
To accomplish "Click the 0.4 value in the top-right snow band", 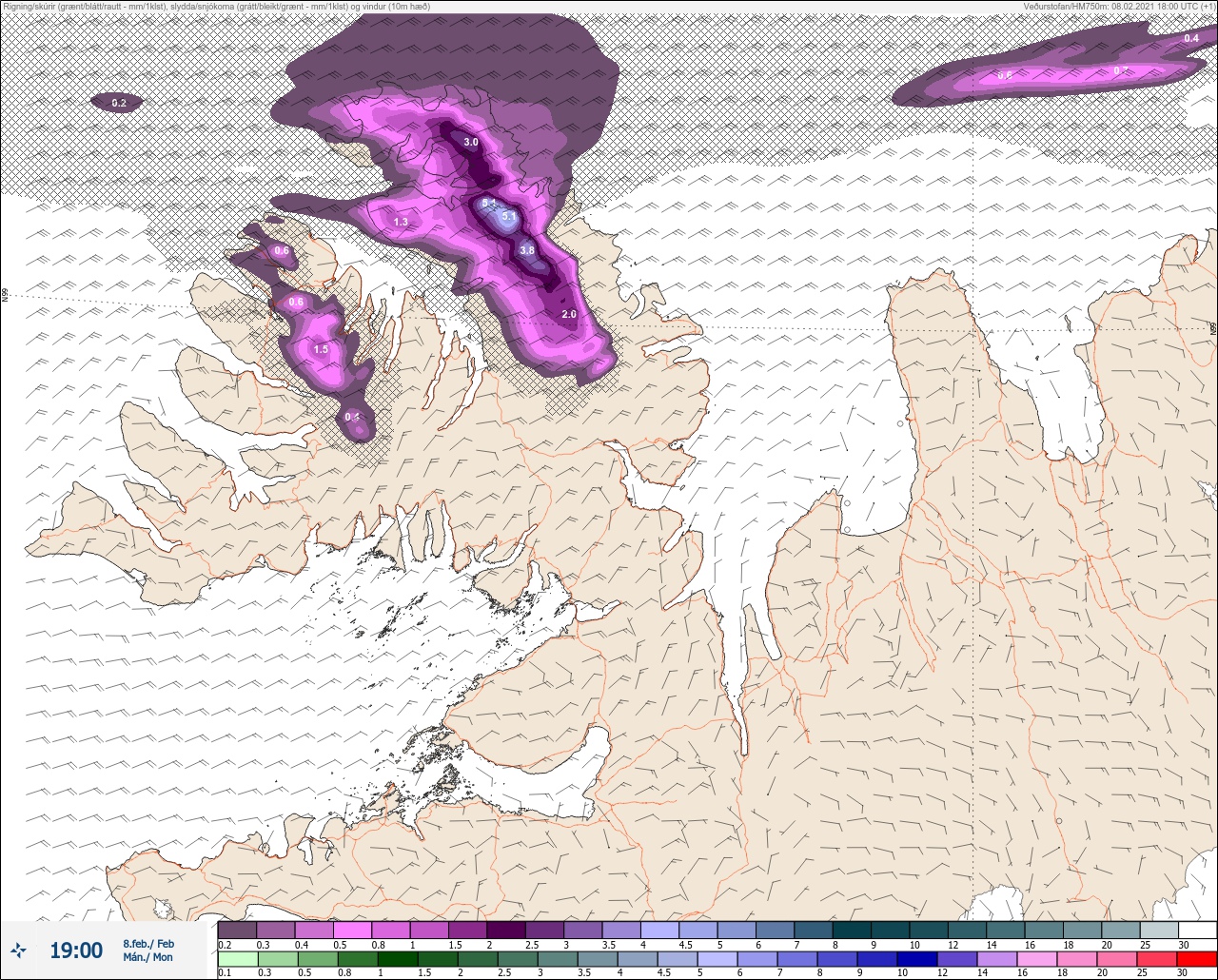I will coord(1191,38).
